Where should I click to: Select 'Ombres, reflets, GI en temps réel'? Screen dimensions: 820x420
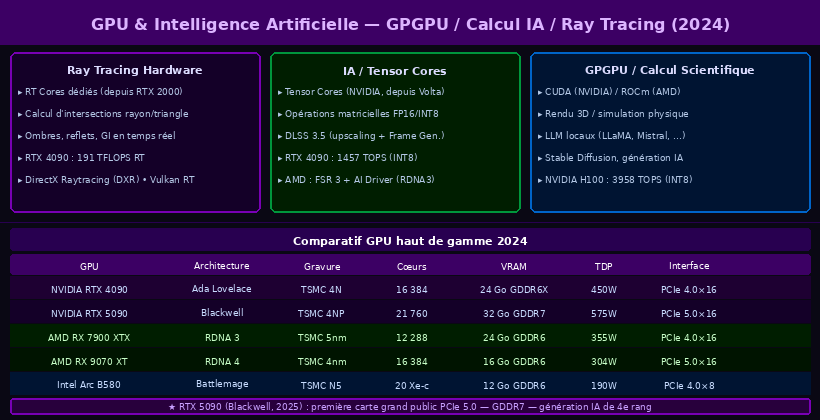(100, 136)
